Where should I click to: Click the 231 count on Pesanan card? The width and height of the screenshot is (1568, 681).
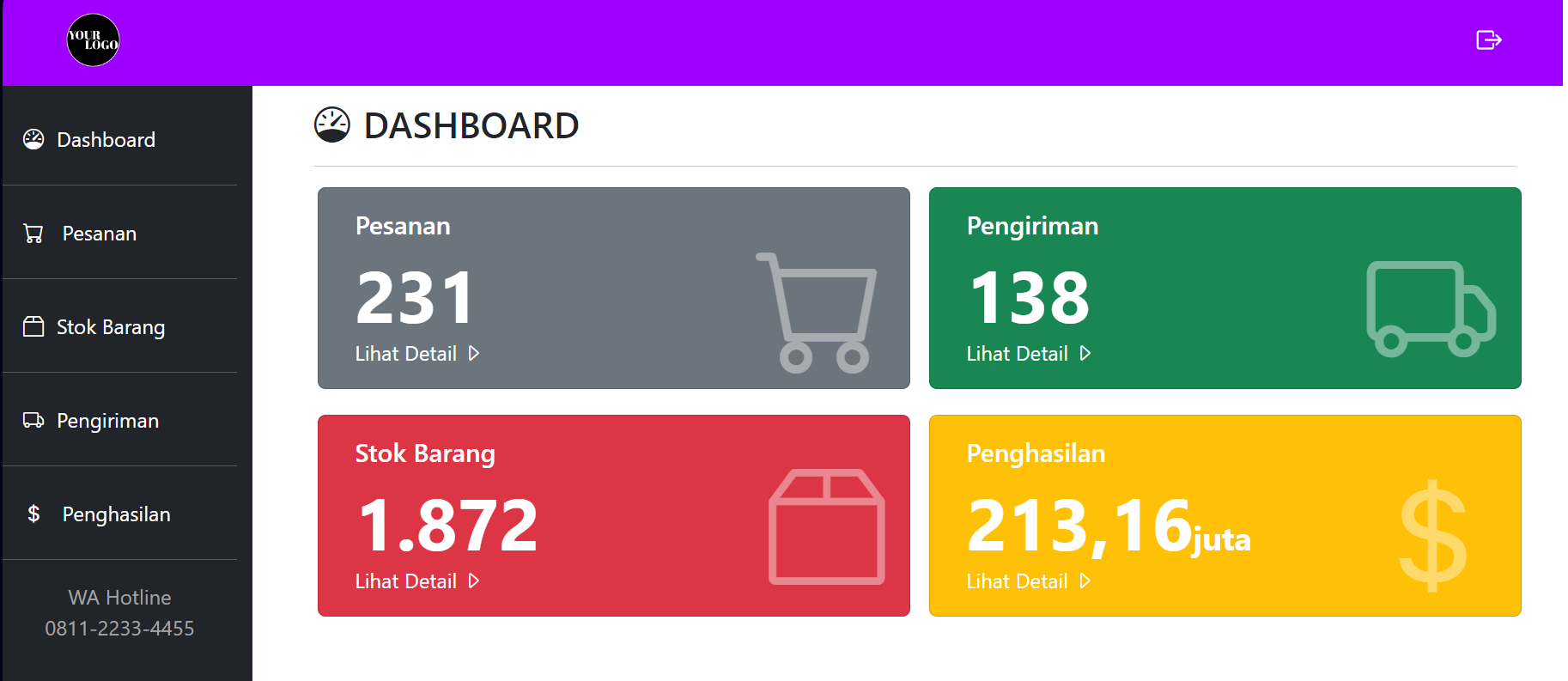click(x=415, y=298)
